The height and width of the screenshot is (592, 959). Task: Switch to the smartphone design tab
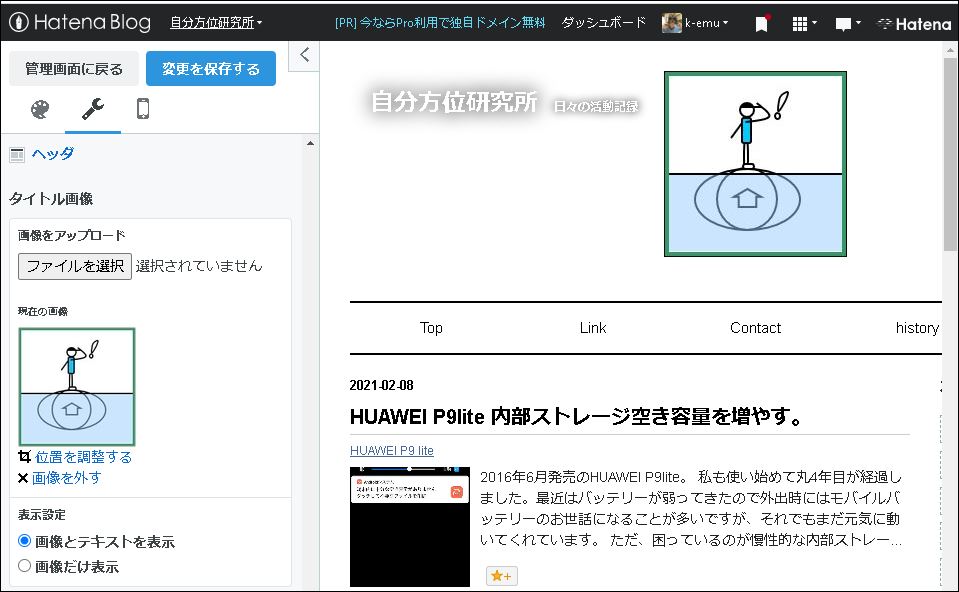point(143,109)
